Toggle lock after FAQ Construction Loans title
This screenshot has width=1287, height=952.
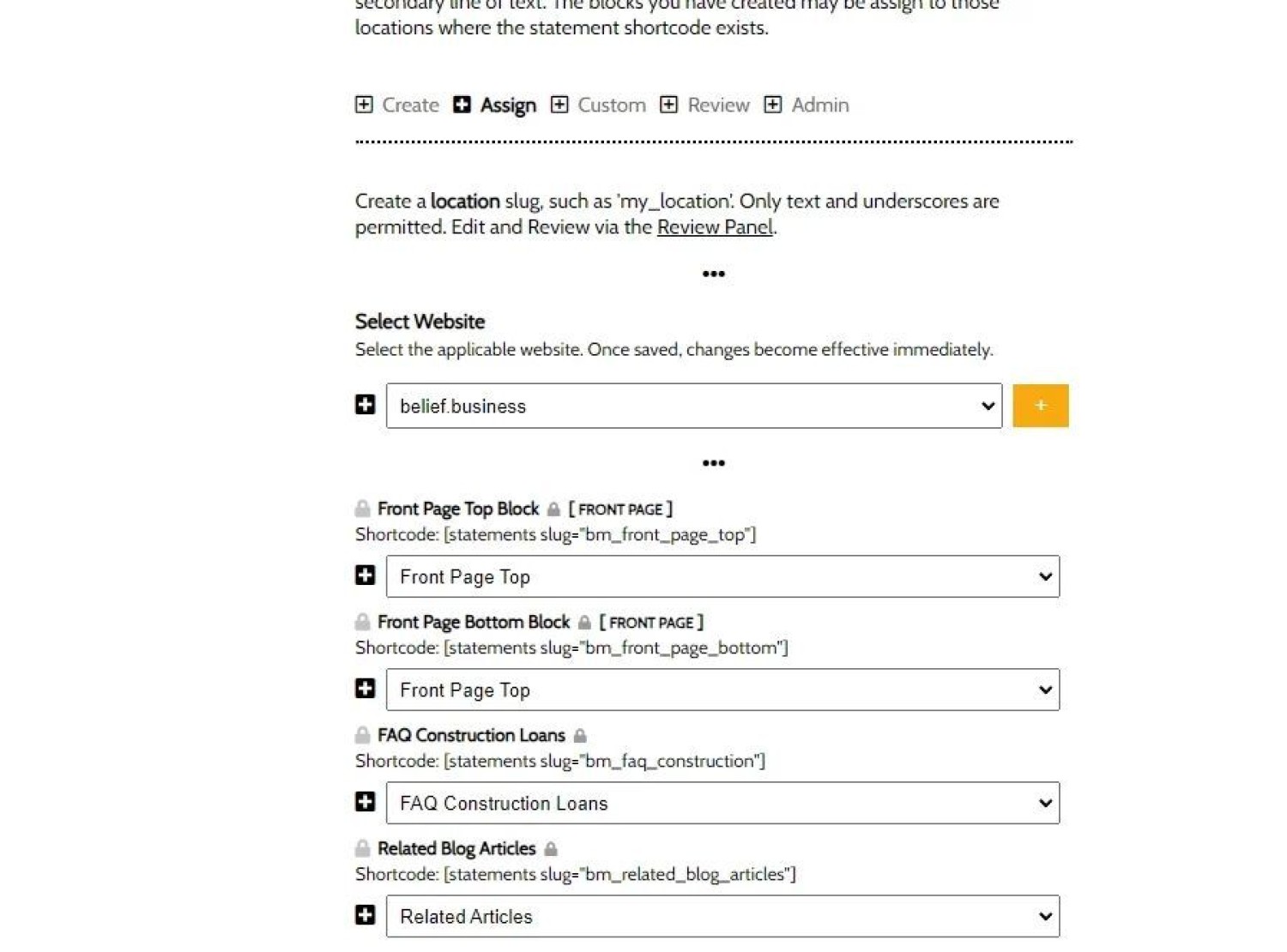point(580,736)
